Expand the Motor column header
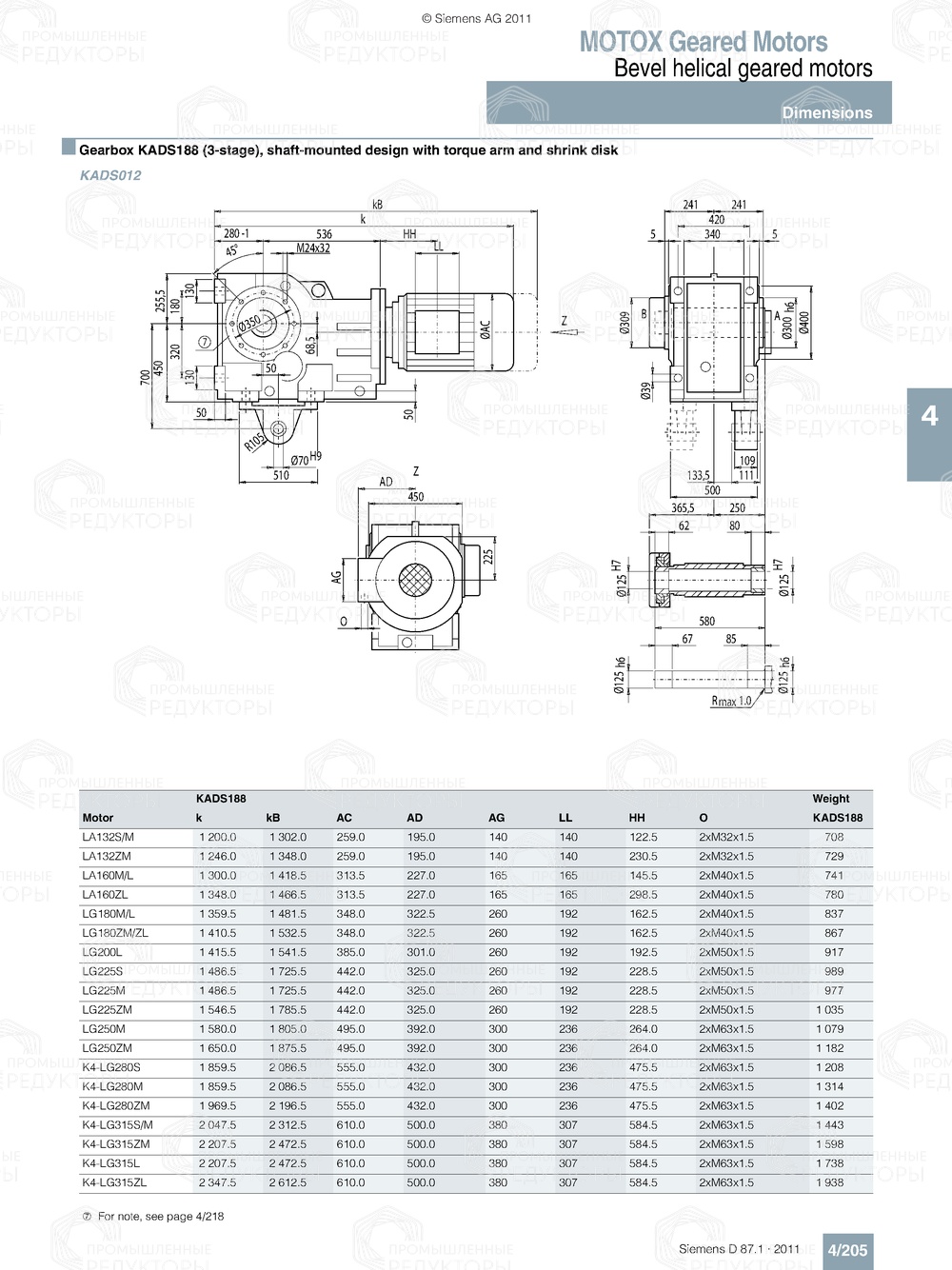The height and width of the screenshot is (1270, 952). point(96,818)
